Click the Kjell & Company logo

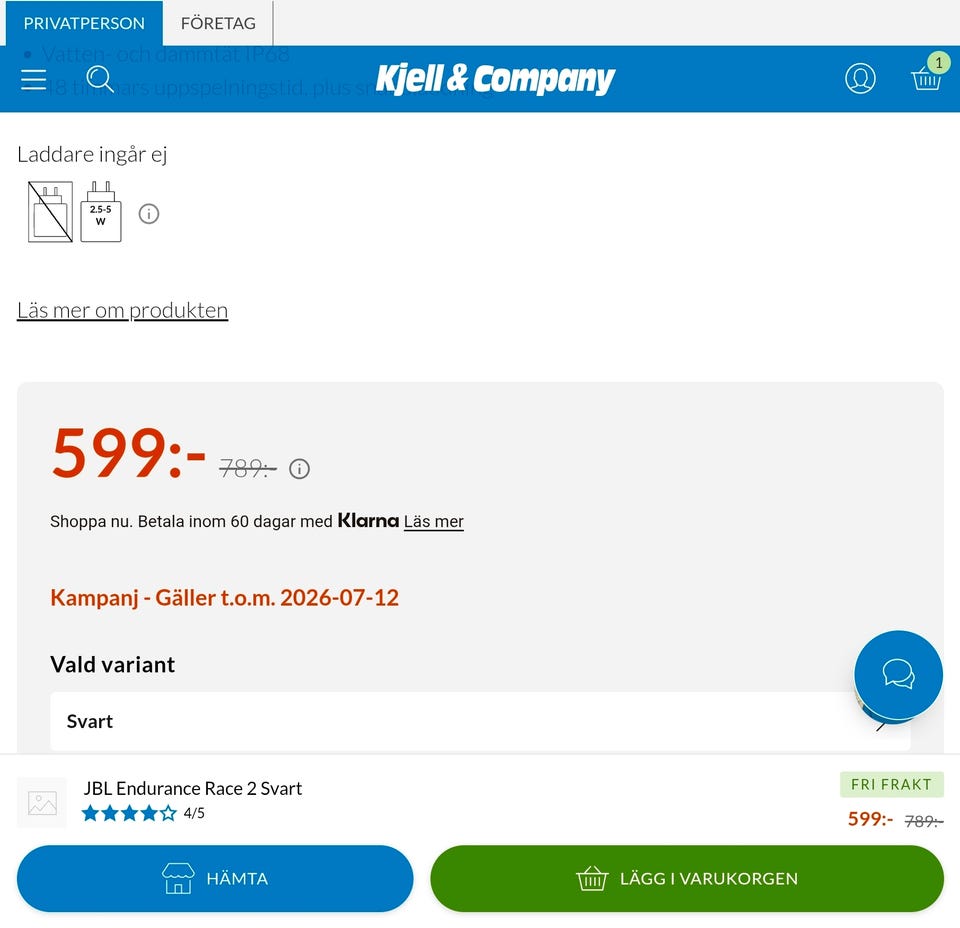(495, 79)
